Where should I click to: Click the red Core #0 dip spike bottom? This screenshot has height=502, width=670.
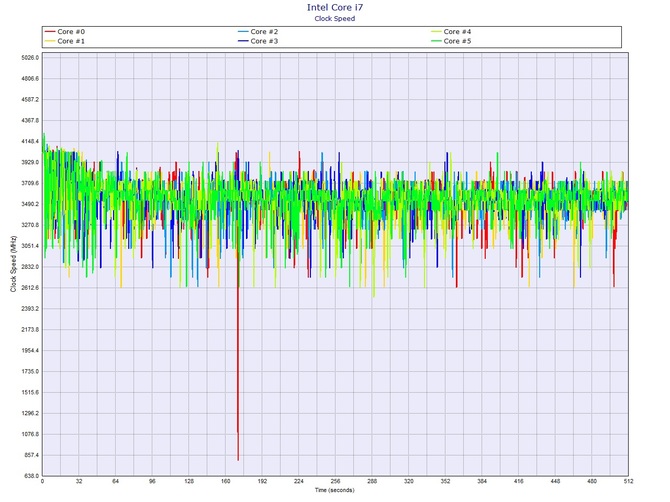[x=238, y=459]
